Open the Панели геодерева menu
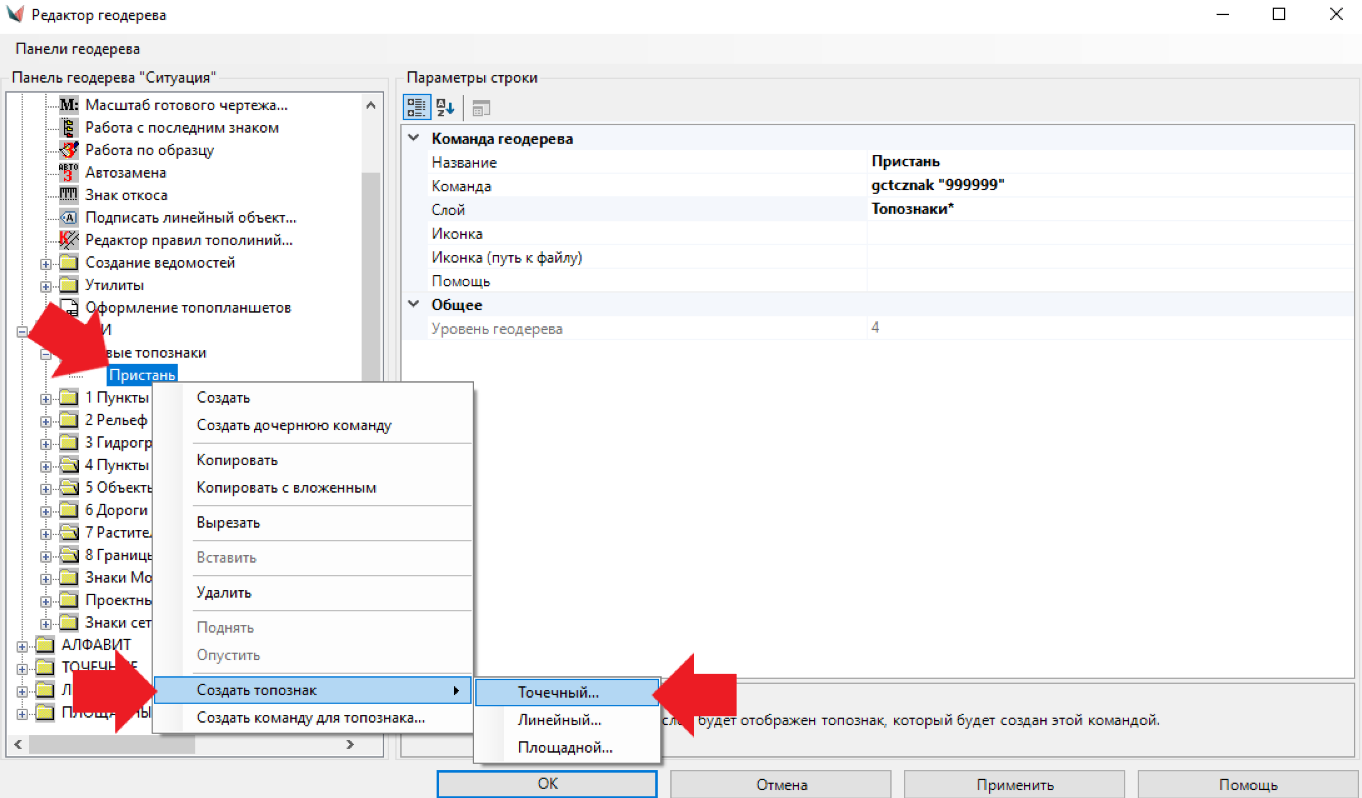Image resolution: width=1362 pixels, height=798 pixels. pyautogui.click(x=78, y=48)
